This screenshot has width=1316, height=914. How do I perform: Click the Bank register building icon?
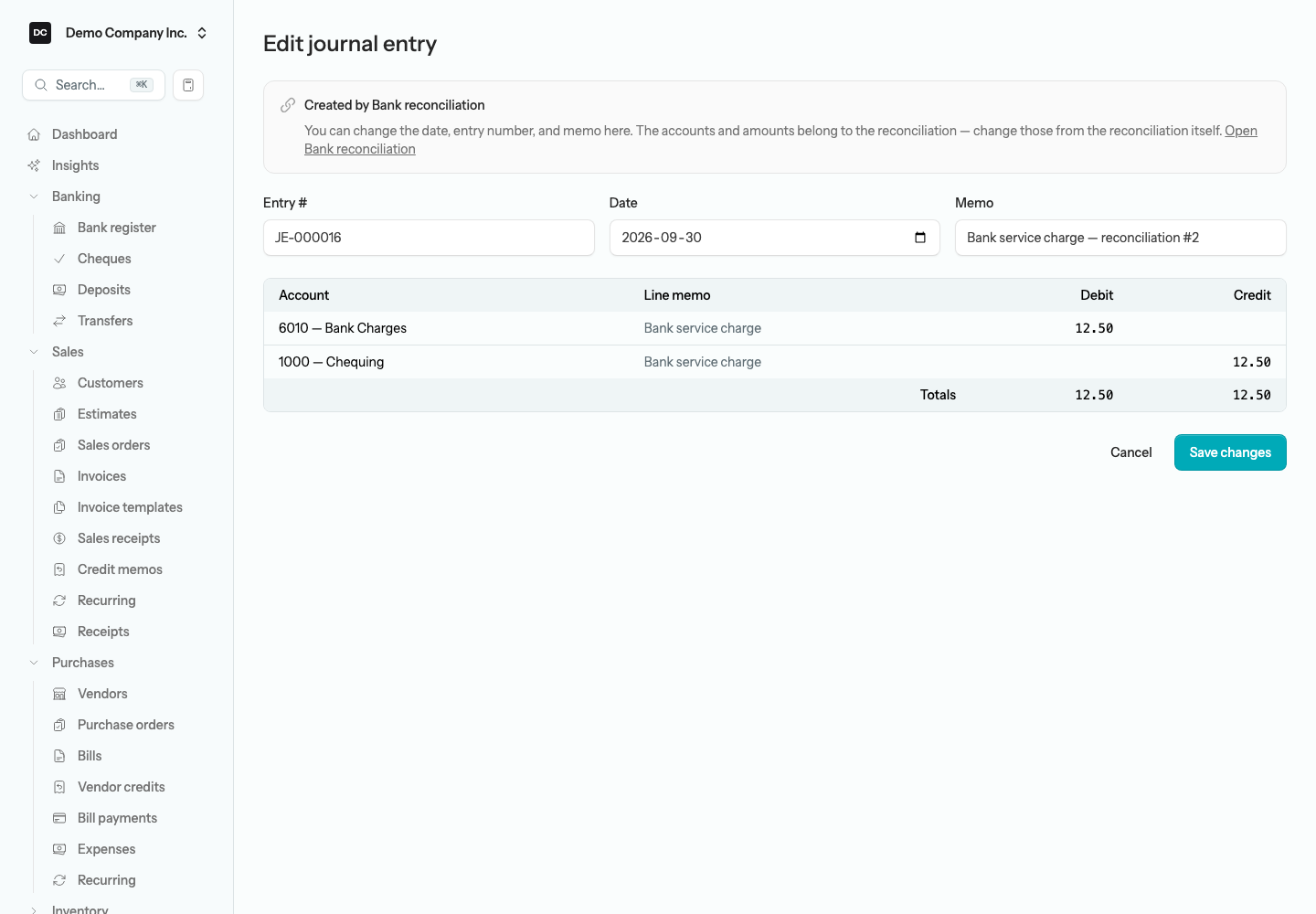[59, 228]
